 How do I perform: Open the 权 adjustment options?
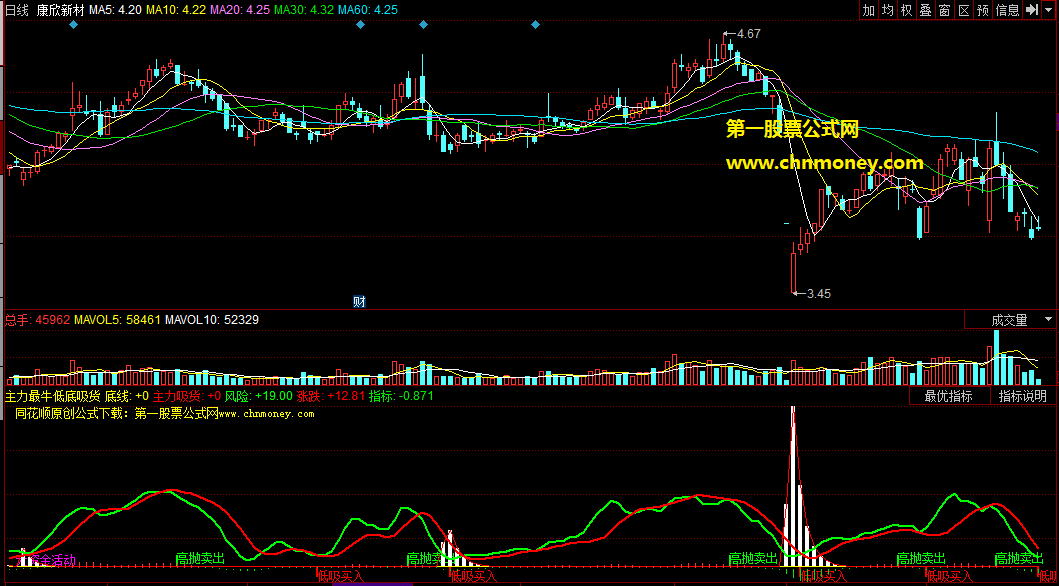906,9
